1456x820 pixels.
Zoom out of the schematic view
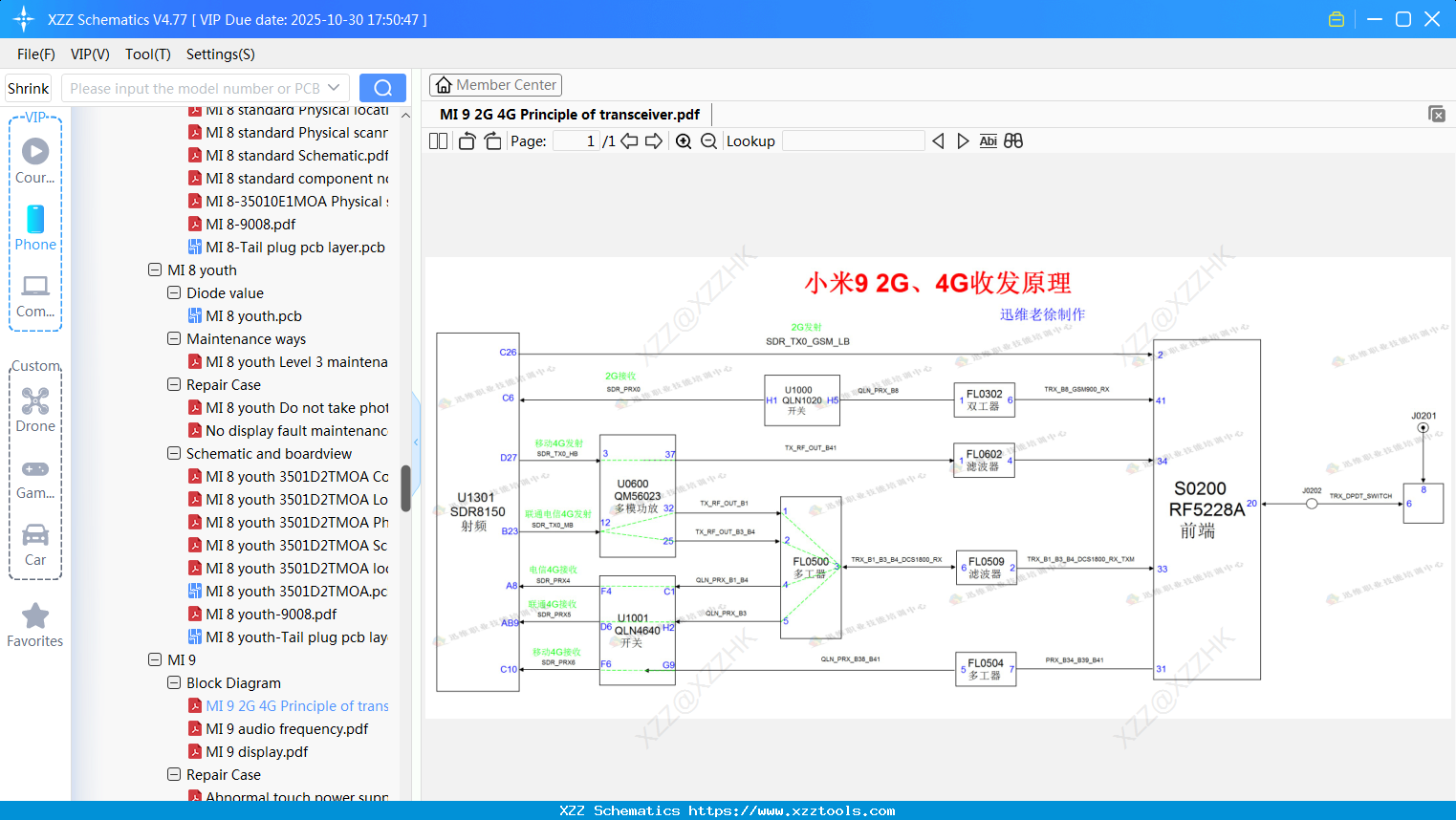tap(710, 140)
